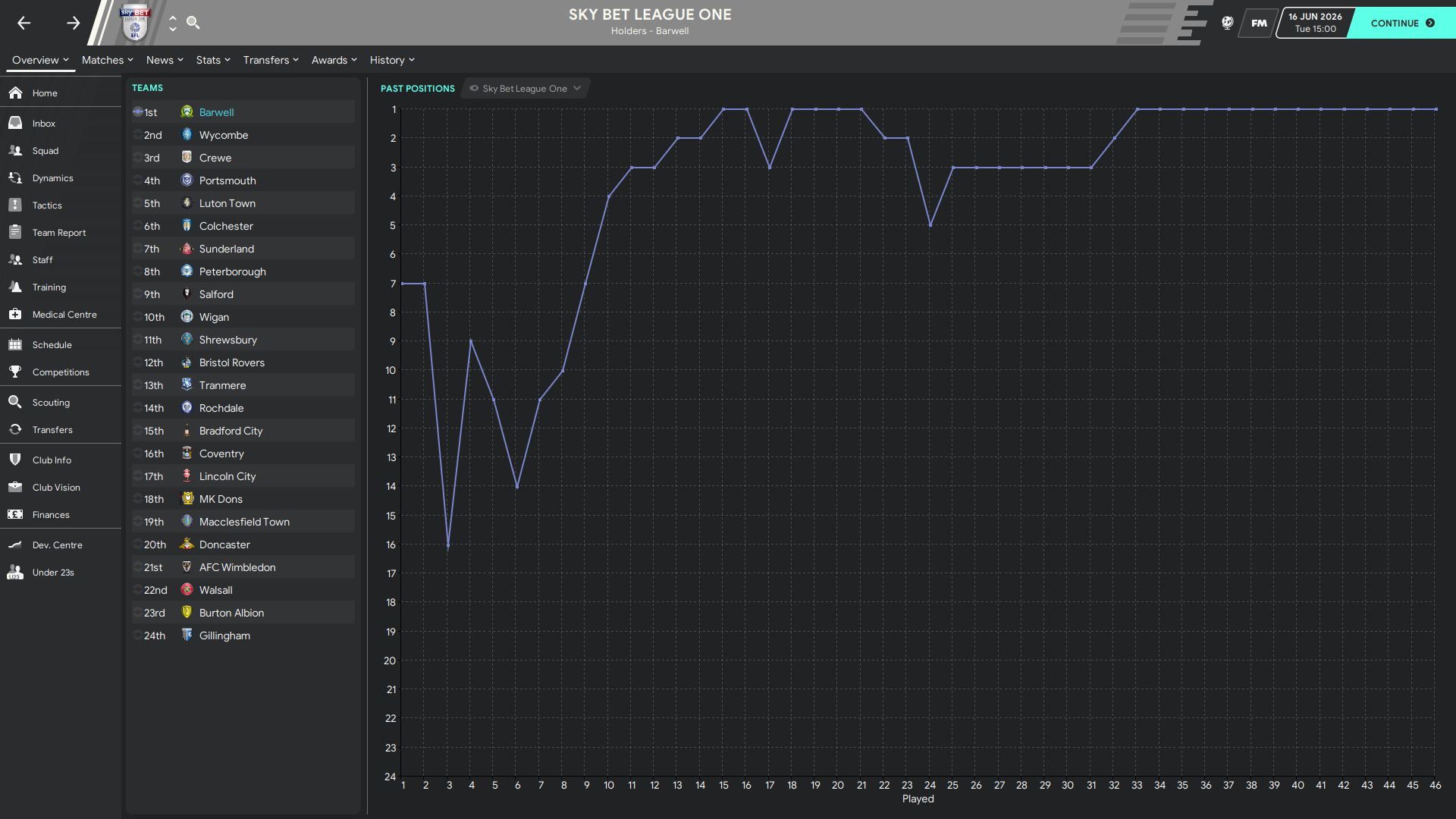Open the Tactics sidebar icon
This screenshot has width=1456, height=819.
coord(15,205)
